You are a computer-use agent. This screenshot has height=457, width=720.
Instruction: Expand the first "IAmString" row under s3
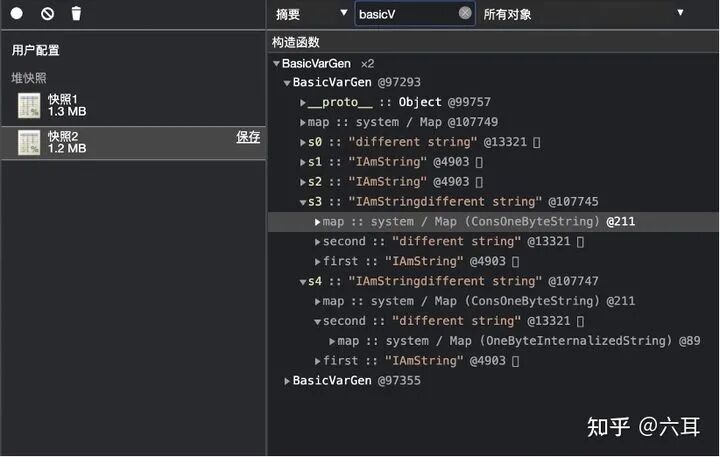click(317, 262)
